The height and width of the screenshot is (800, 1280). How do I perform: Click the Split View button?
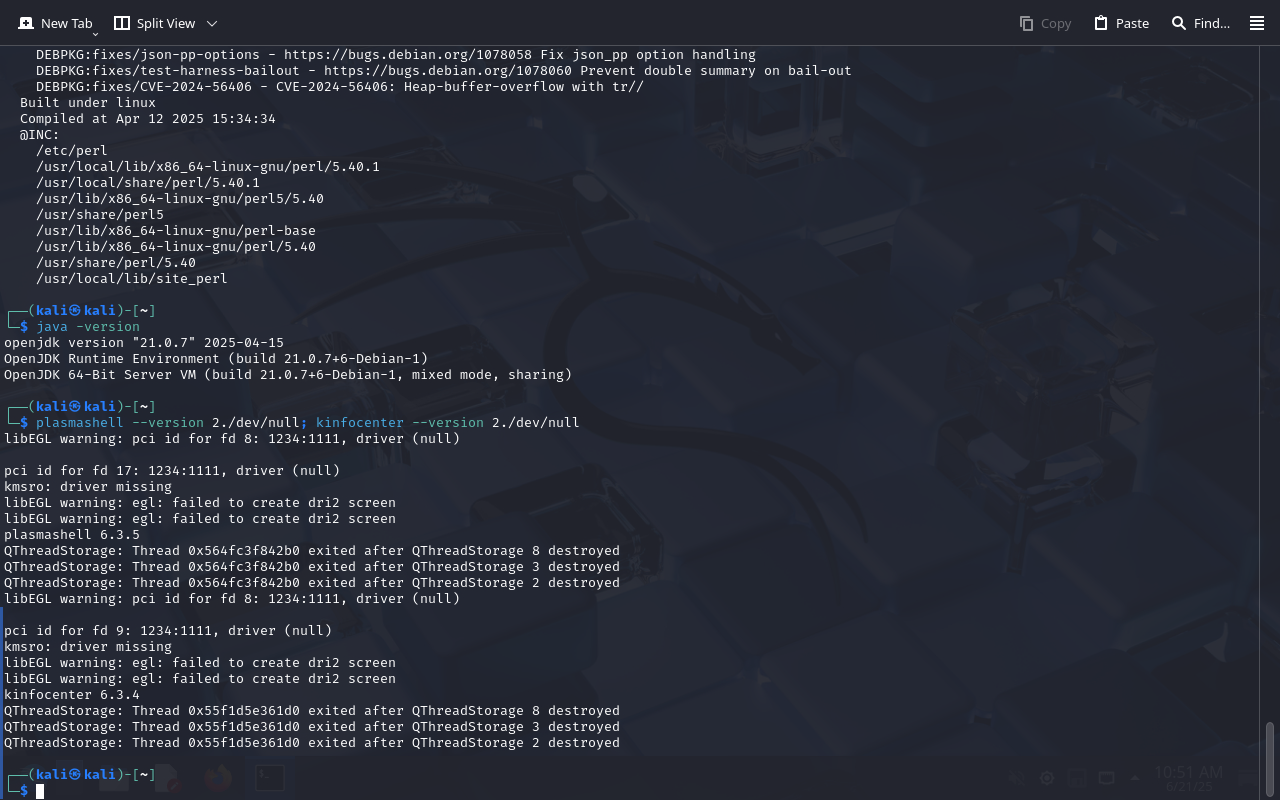point(155,23)
